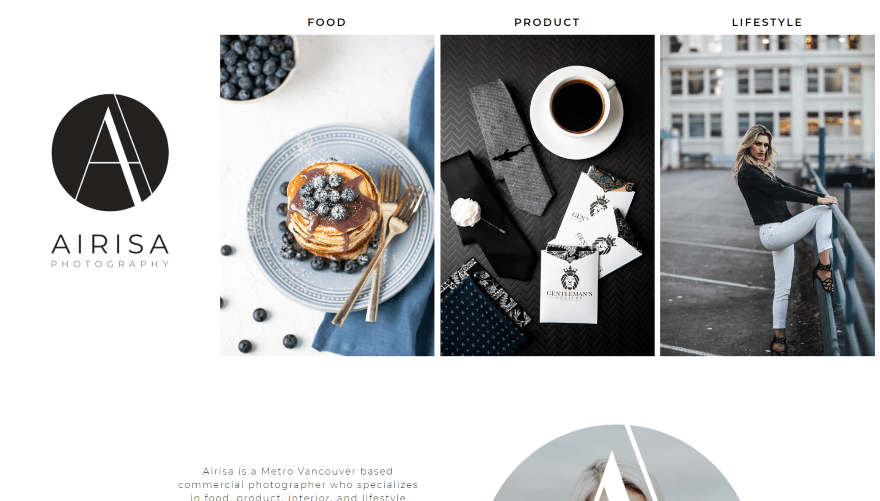Viewport: 880px width, 501px height.
Task: Open the PRODUCT category heading
Action: click(x=547, y=22)
